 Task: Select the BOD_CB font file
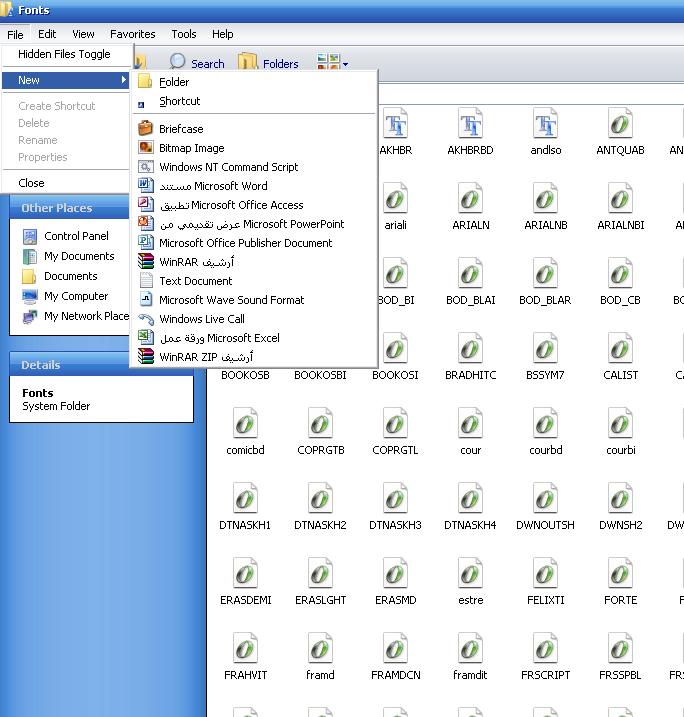[x=620, y=282]
